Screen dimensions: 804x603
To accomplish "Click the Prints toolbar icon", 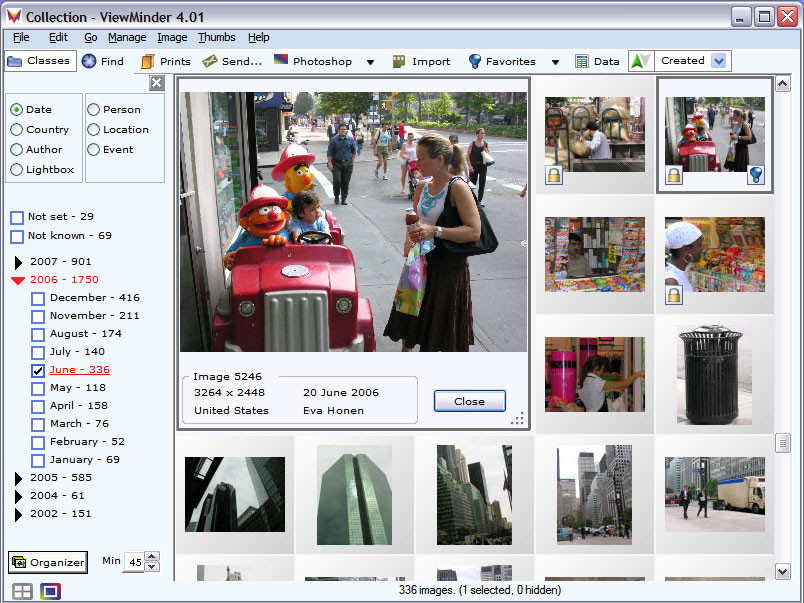I will (x=147, y=62).
